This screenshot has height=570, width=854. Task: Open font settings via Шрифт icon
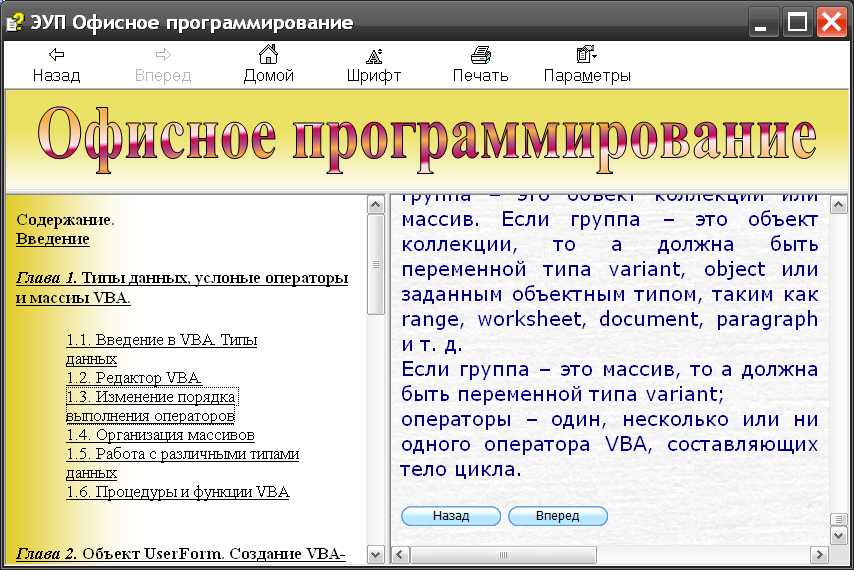[x=374, y=56]
